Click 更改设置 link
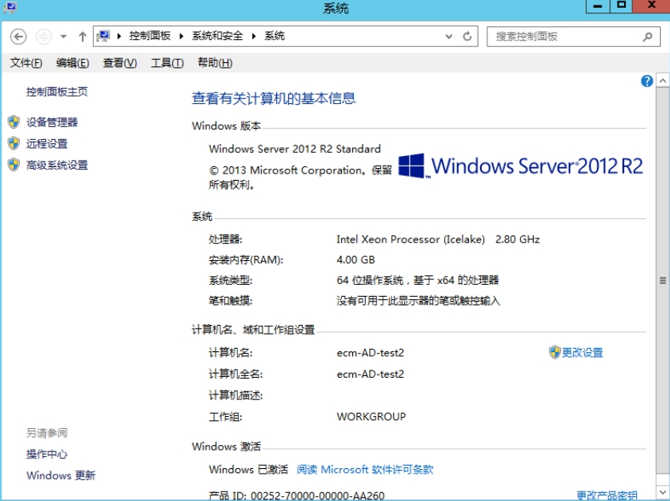The height and width of the screenshot is (501, 670). [582, 353]
